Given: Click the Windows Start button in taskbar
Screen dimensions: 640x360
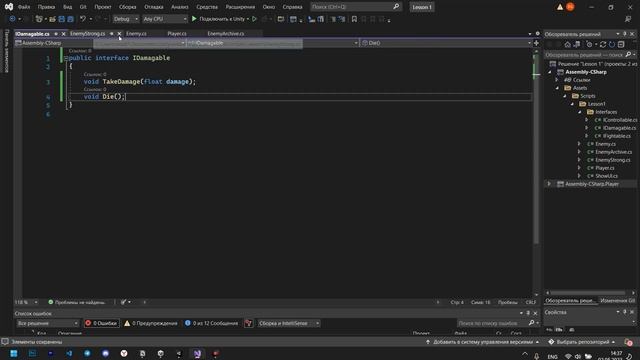Looking at the screenshot, I should point(14,353).
